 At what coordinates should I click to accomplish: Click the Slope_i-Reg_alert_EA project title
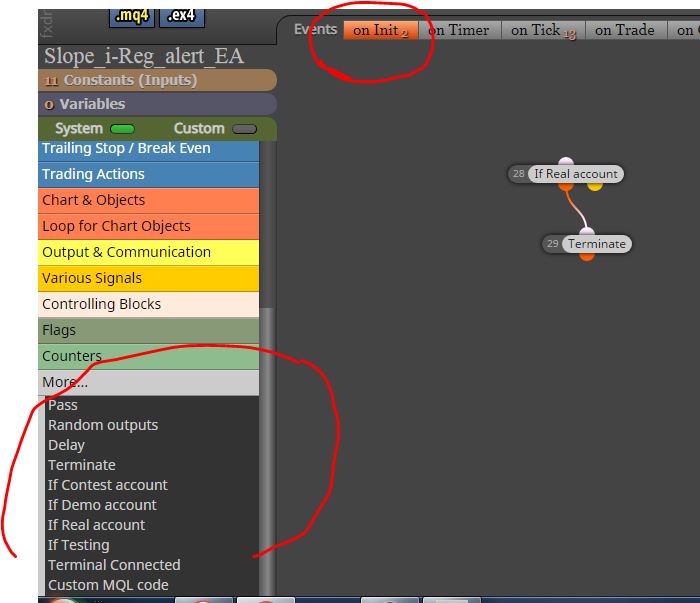(144, 56)
